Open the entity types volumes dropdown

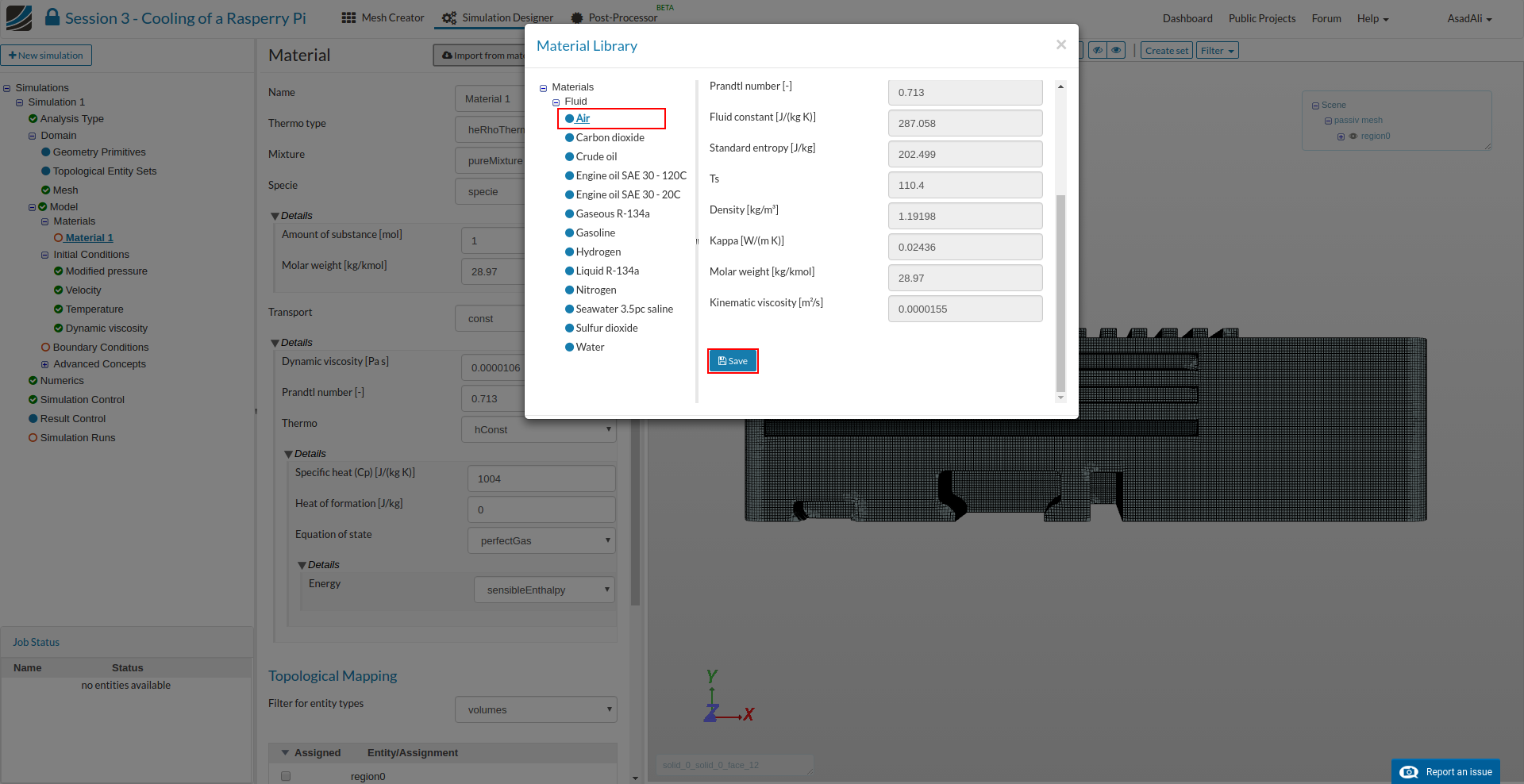[536, 709]
